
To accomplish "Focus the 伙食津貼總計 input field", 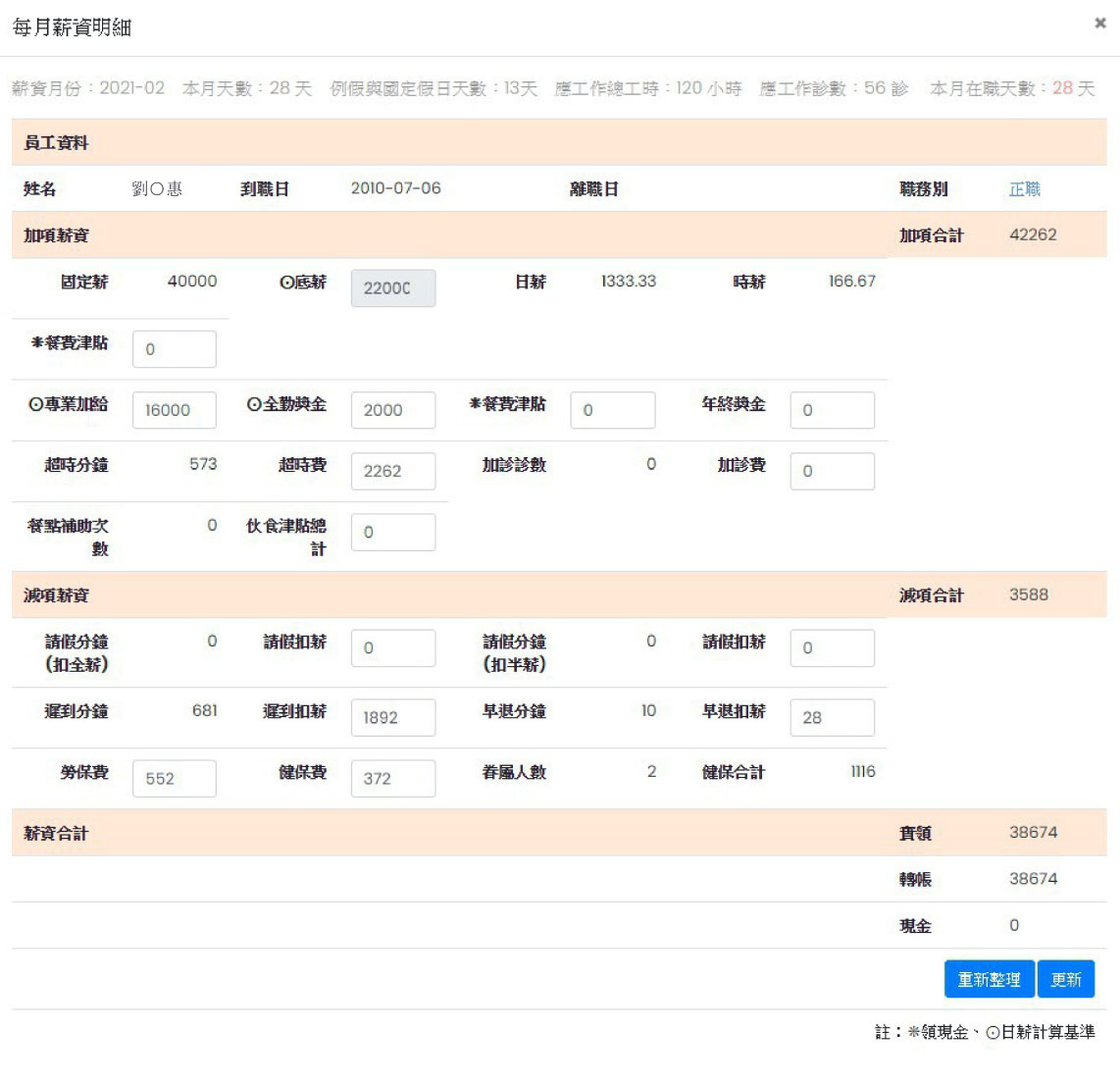I will coord(392,532).
